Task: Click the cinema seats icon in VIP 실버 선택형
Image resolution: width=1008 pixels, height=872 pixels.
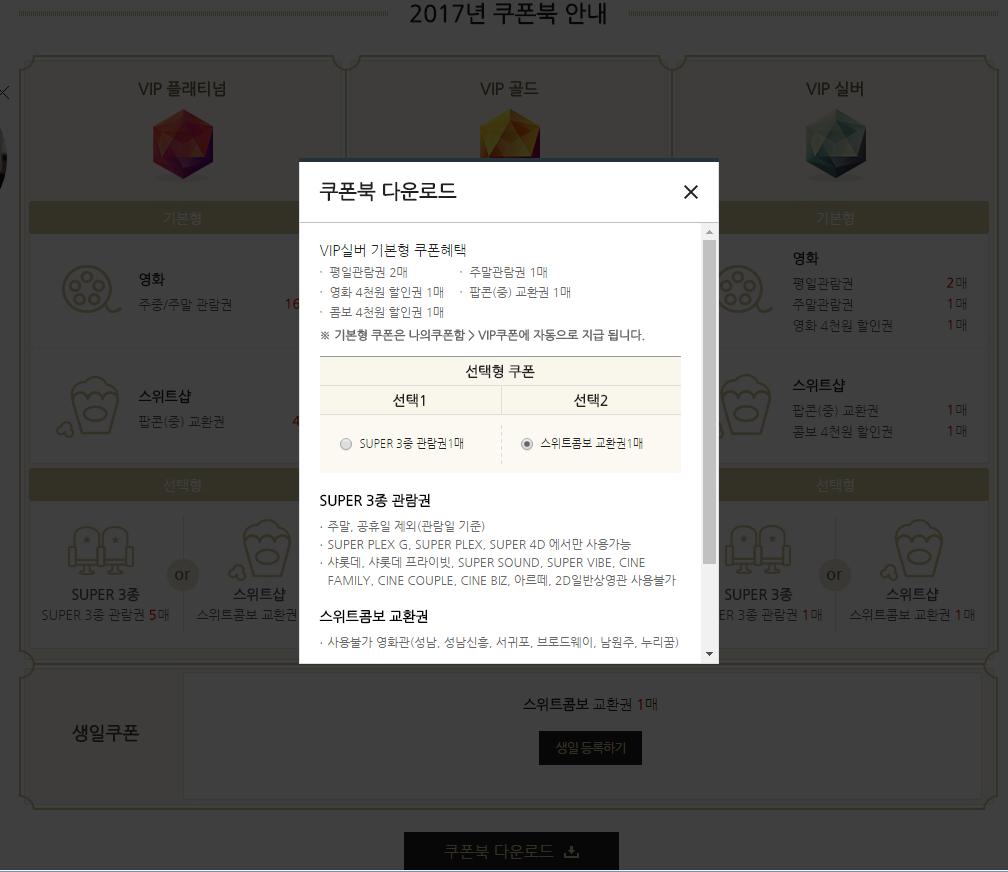Action: [x=758, y=550]
